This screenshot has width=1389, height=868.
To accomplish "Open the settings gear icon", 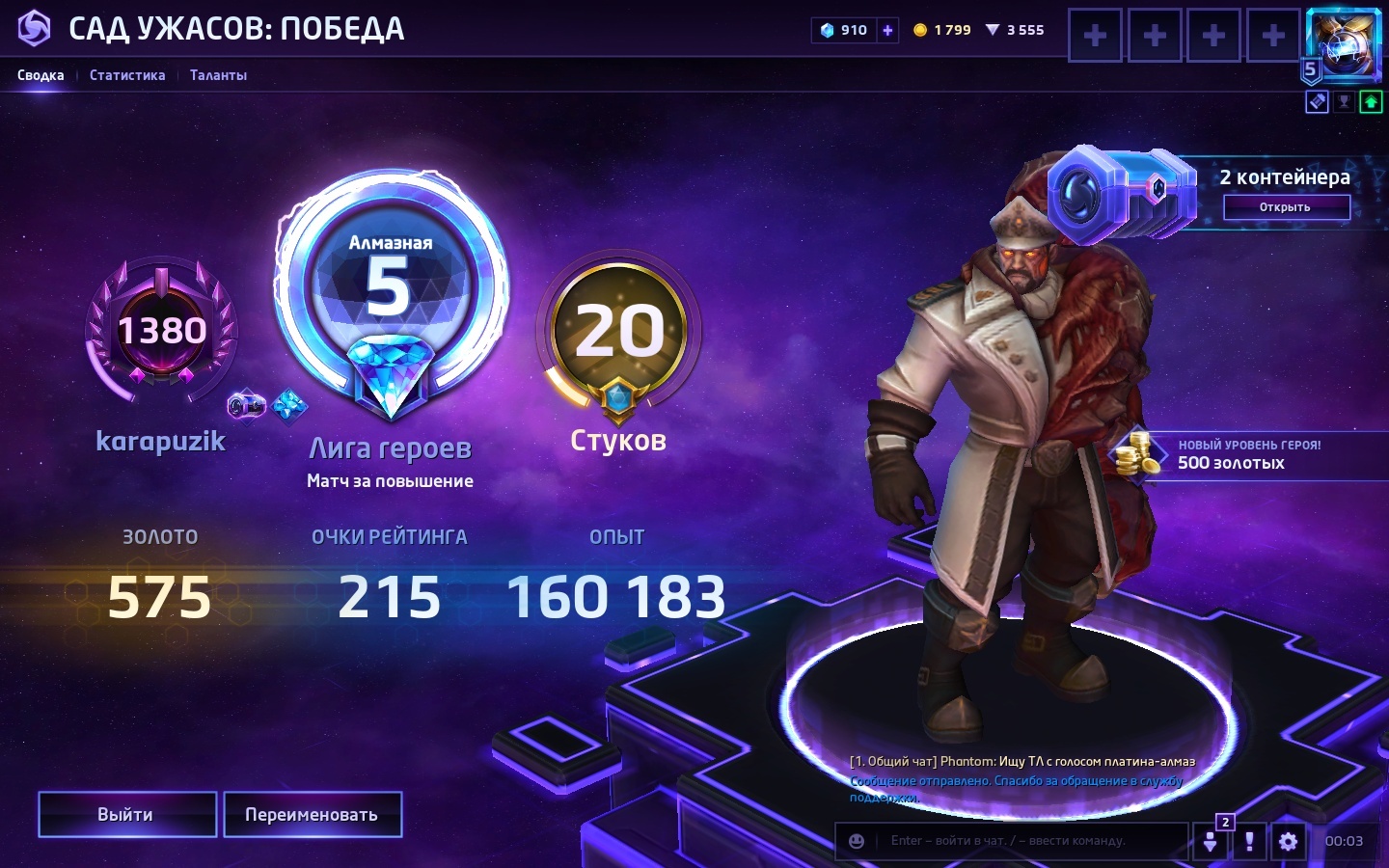I will (x=1288, y=841).
